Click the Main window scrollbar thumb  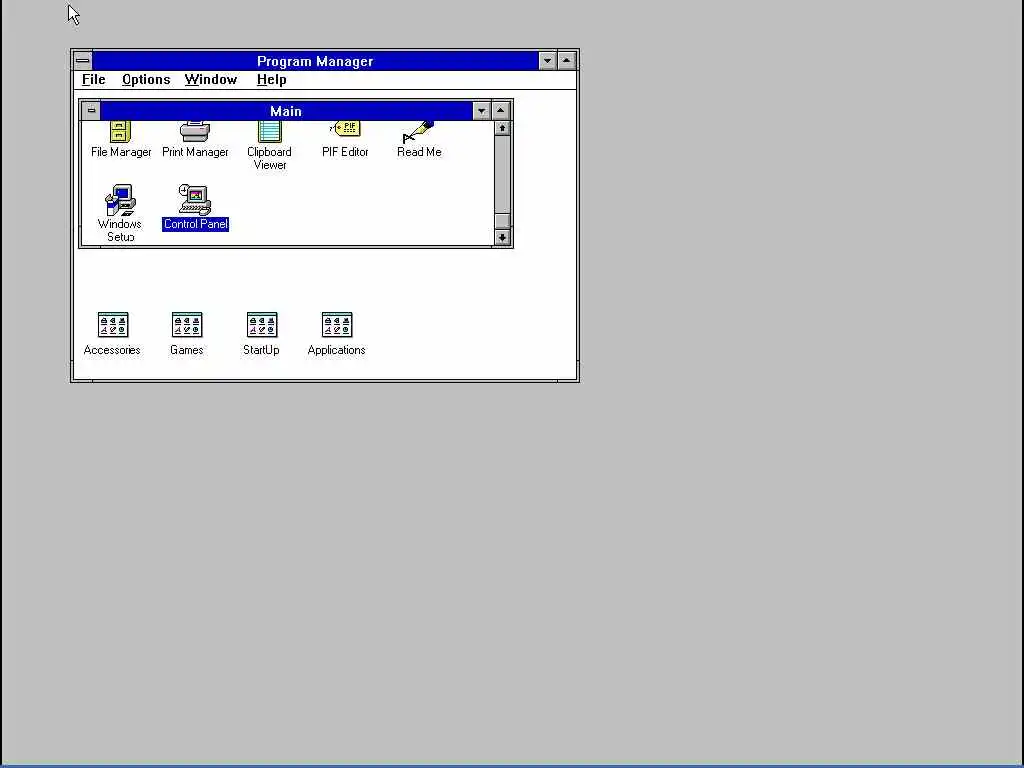(x=502, y=221)
